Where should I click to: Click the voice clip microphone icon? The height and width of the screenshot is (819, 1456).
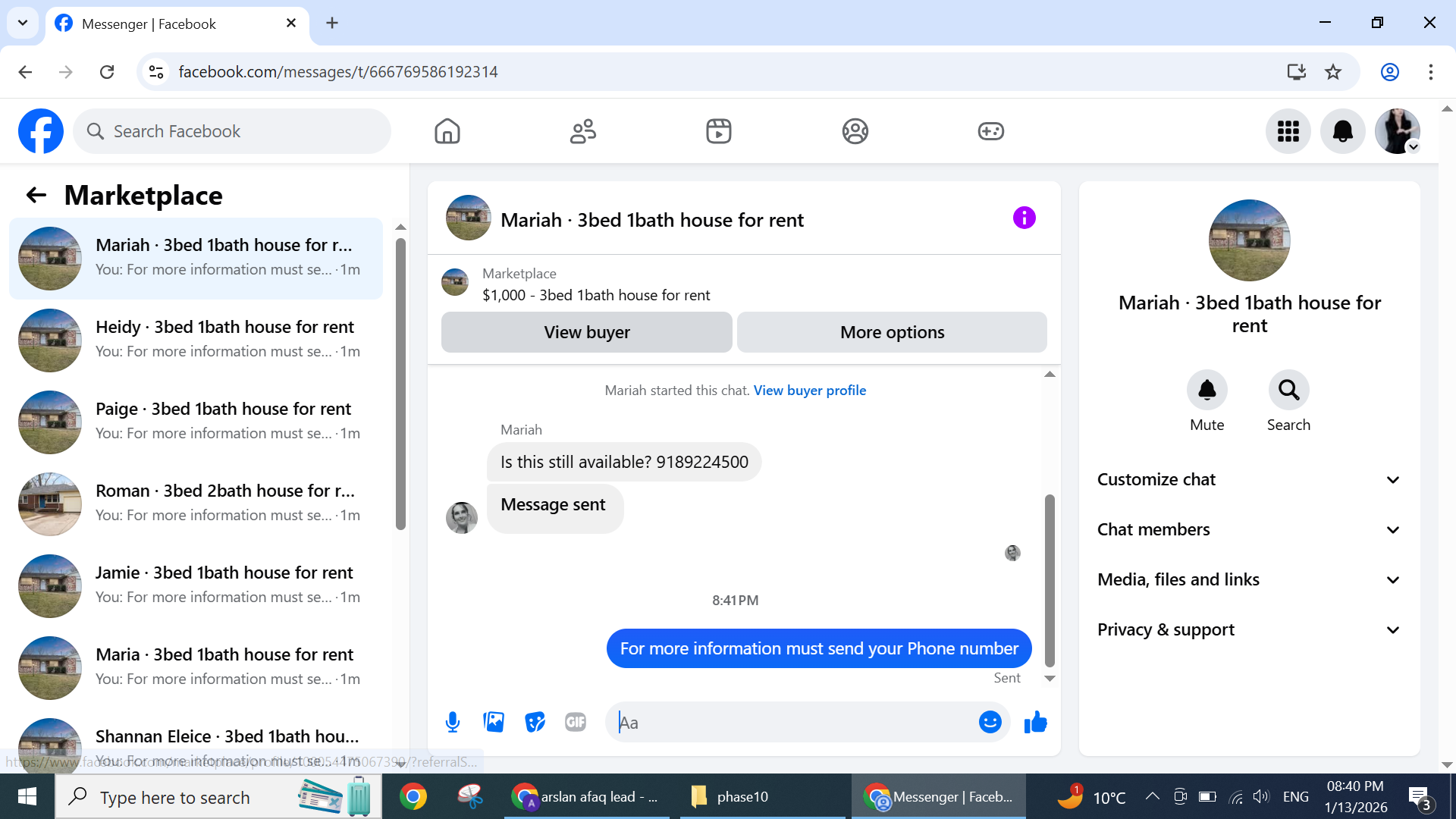453,722
